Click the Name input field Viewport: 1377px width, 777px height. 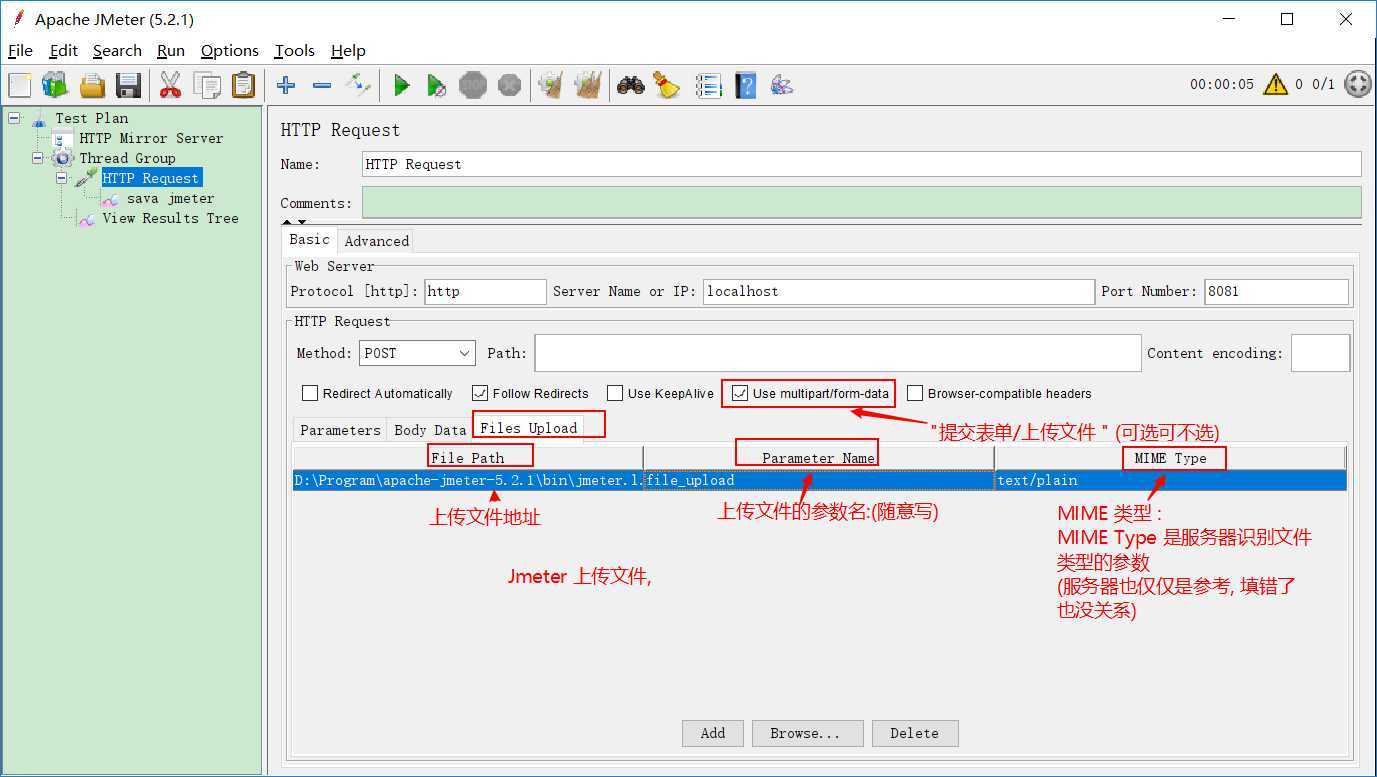(x=861, y=164)
